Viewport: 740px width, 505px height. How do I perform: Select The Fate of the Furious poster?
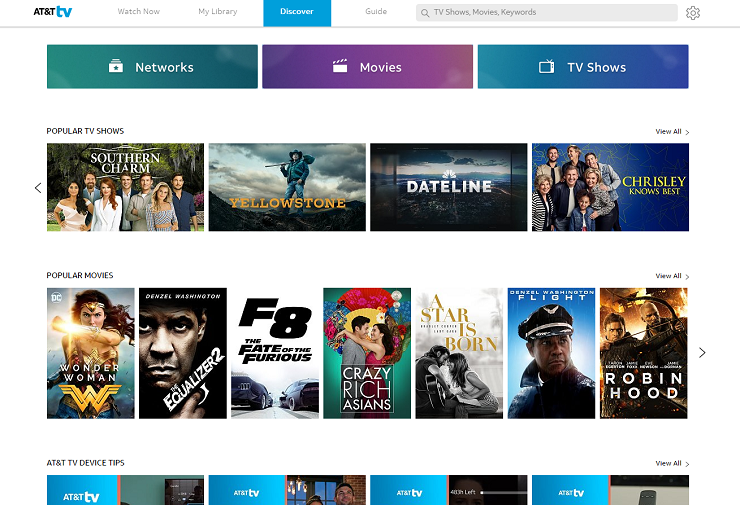pyautogui.click(x=275, y=353)
